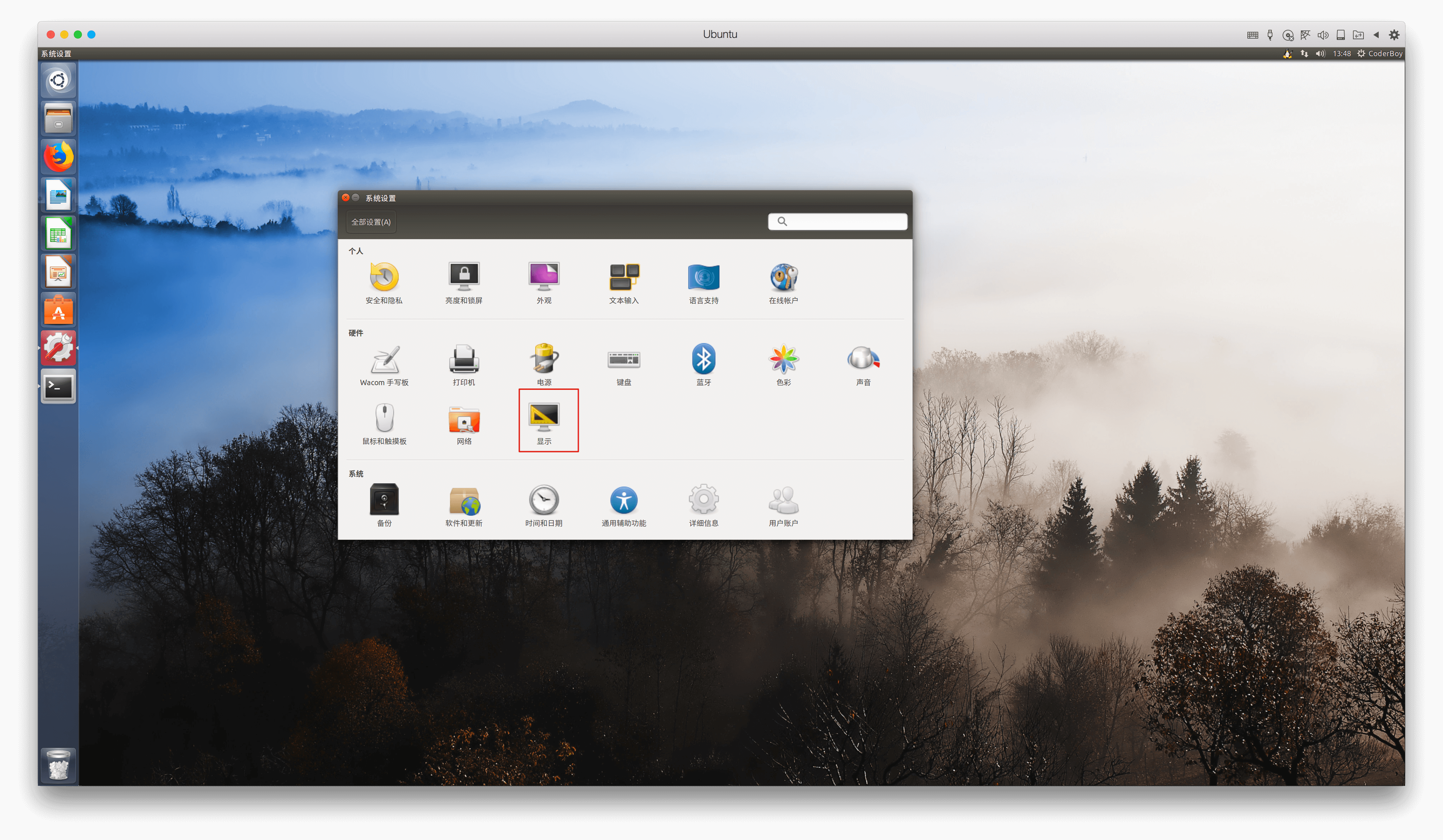Open Brightness & Lock (亮度和锁屏) settings

464,283
